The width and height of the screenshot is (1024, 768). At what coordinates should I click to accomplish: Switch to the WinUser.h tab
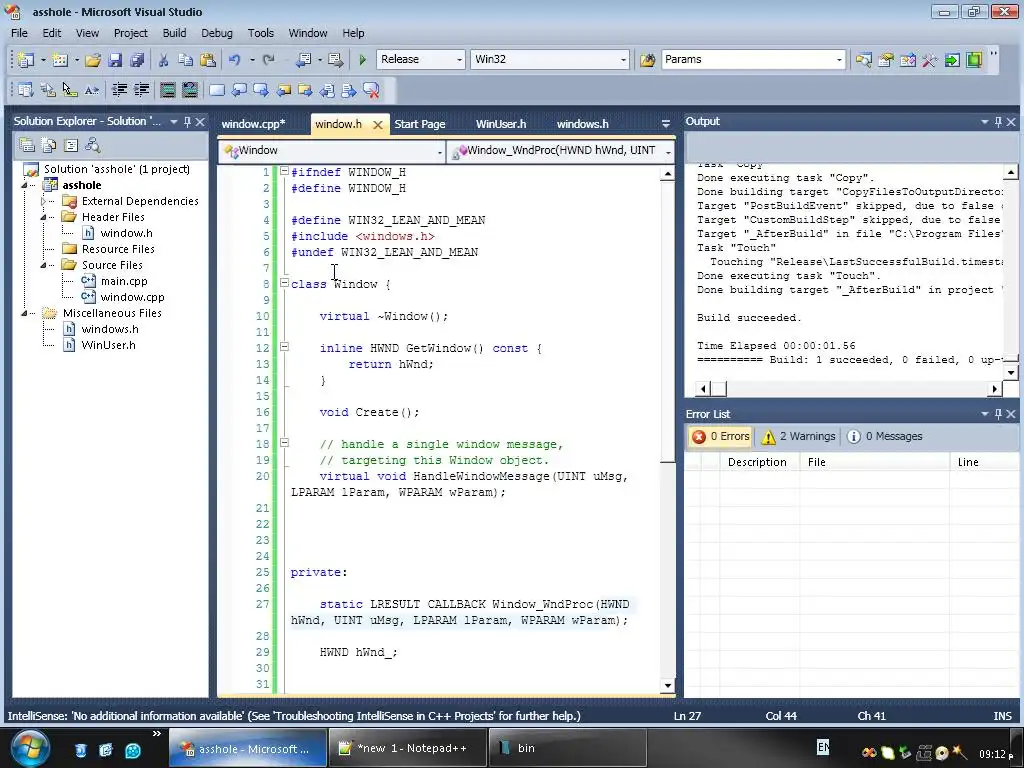click(501, 124)
